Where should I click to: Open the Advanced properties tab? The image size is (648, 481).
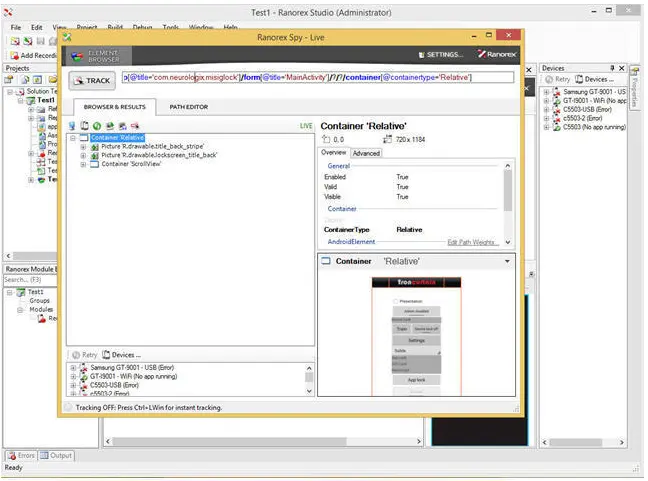click(x=366, y=153)
